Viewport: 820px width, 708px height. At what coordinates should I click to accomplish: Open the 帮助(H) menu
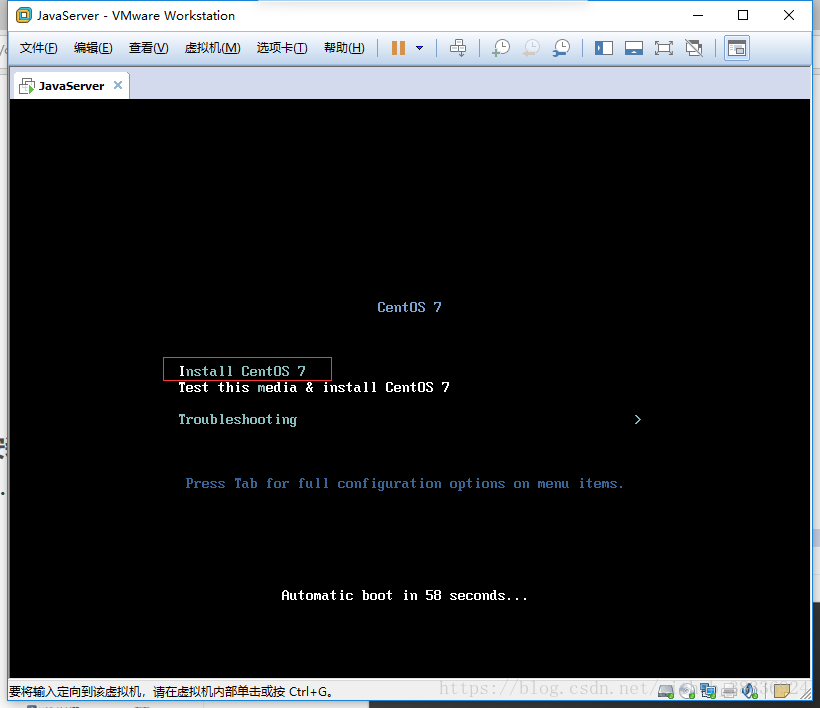(x=344, y=48)
